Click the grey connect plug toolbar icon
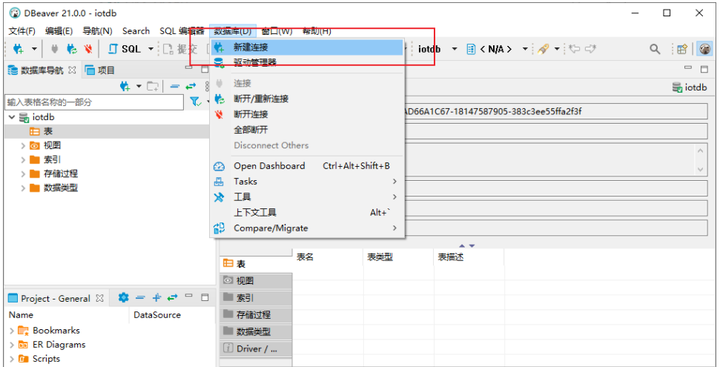Viewport: 720px width, 367px height. 55,49
